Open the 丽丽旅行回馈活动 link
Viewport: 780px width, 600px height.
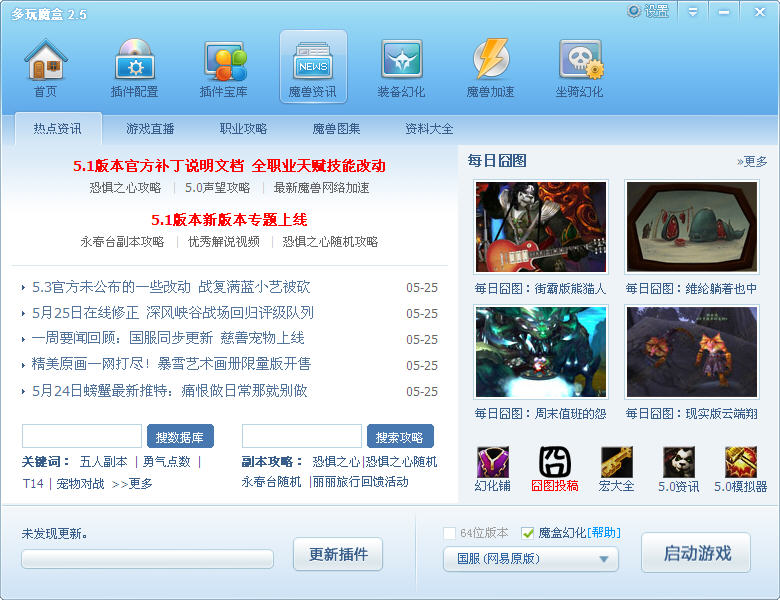pyautogui.click(x=361, y=482)
